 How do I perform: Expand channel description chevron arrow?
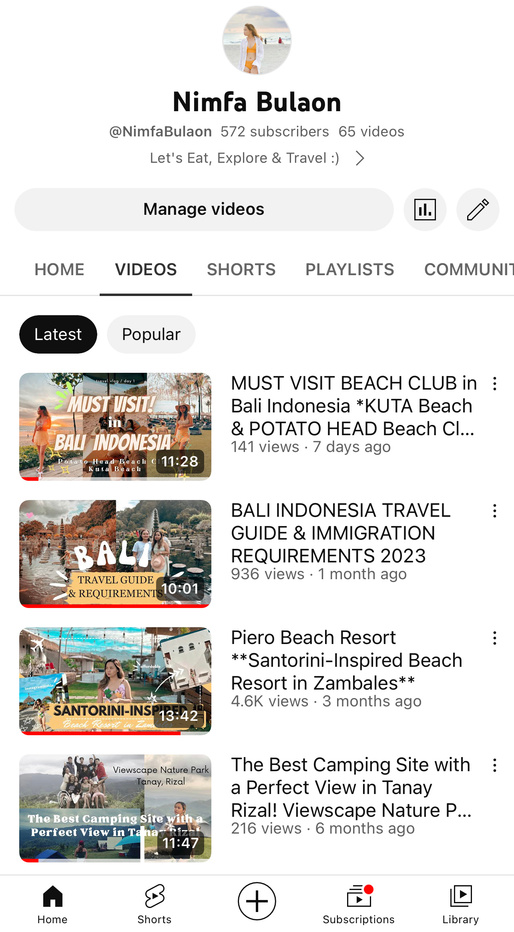(360, 158)
